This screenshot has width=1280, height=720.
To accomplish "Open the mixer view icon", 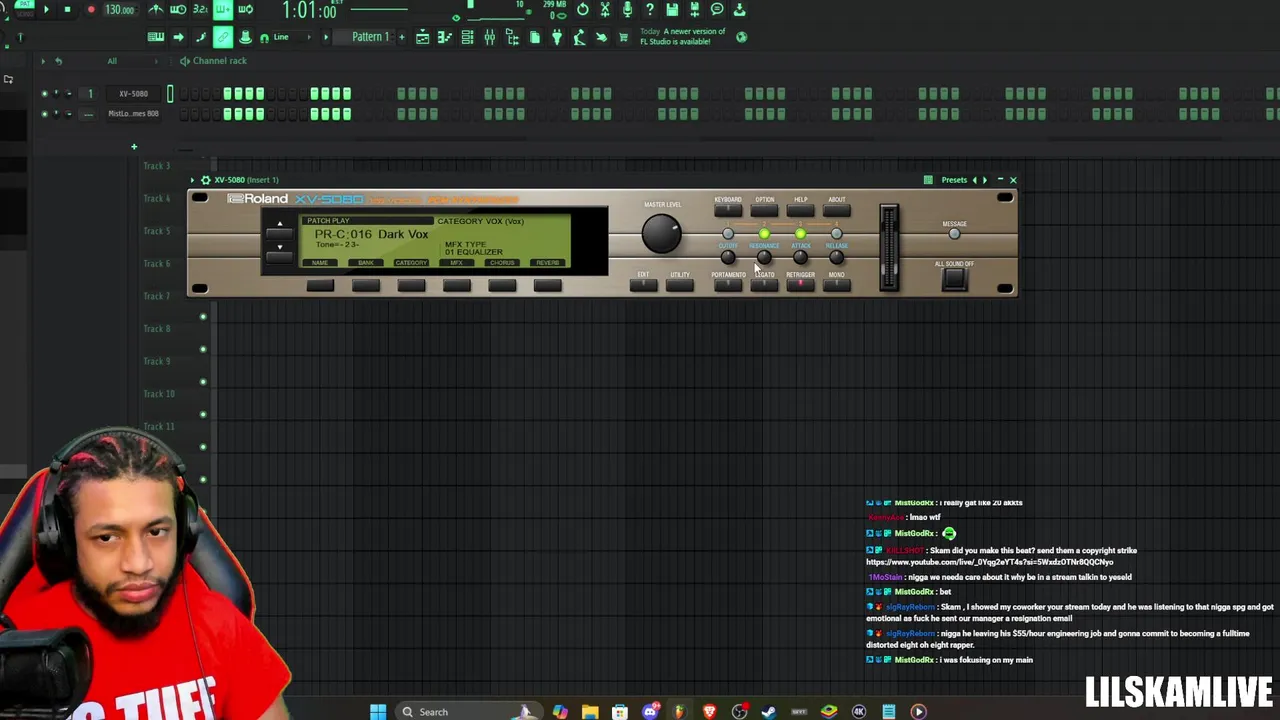I will click(490, 37).
